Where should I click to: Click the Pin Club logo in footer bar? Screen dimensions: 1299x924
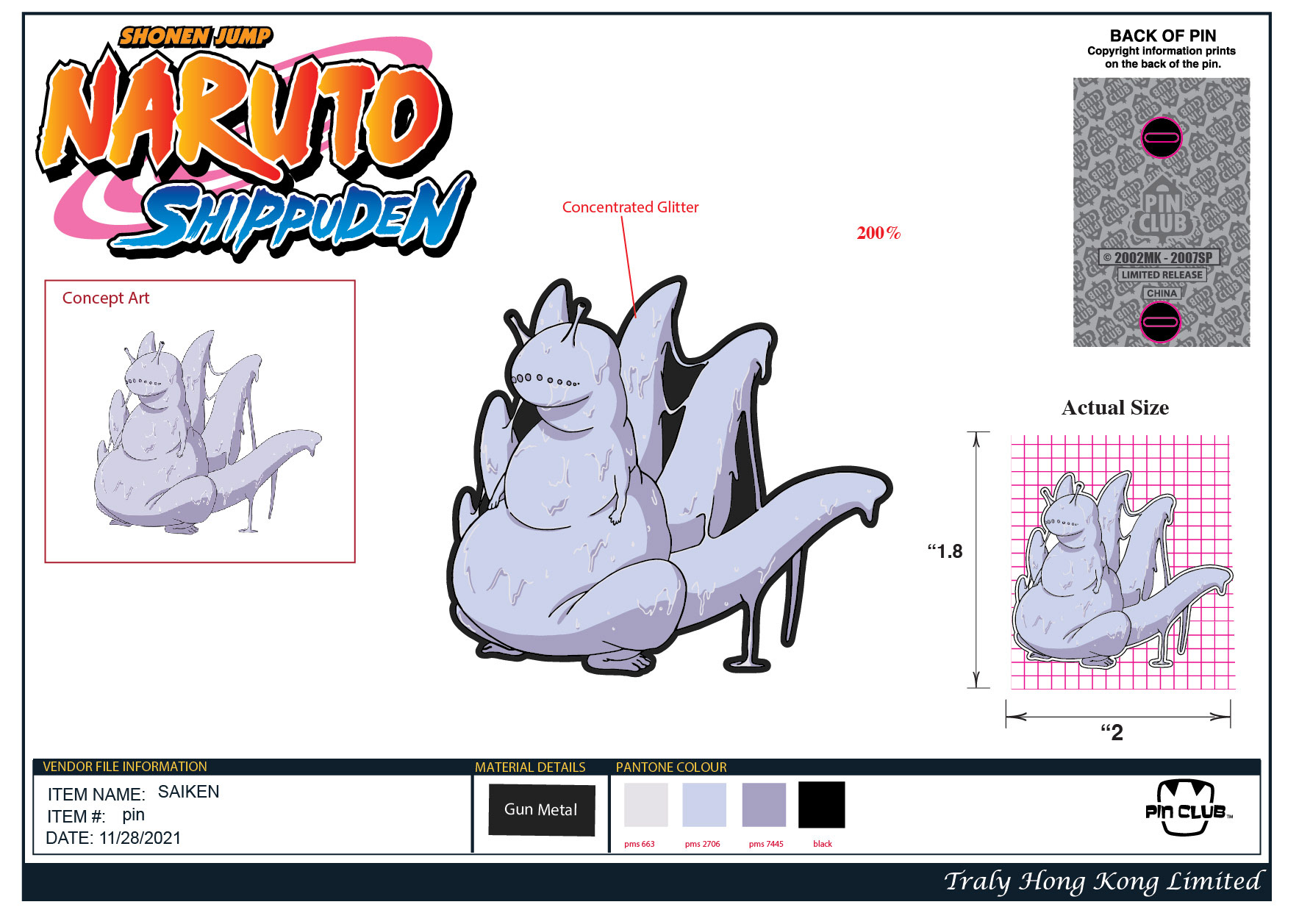coord(1188,808)
